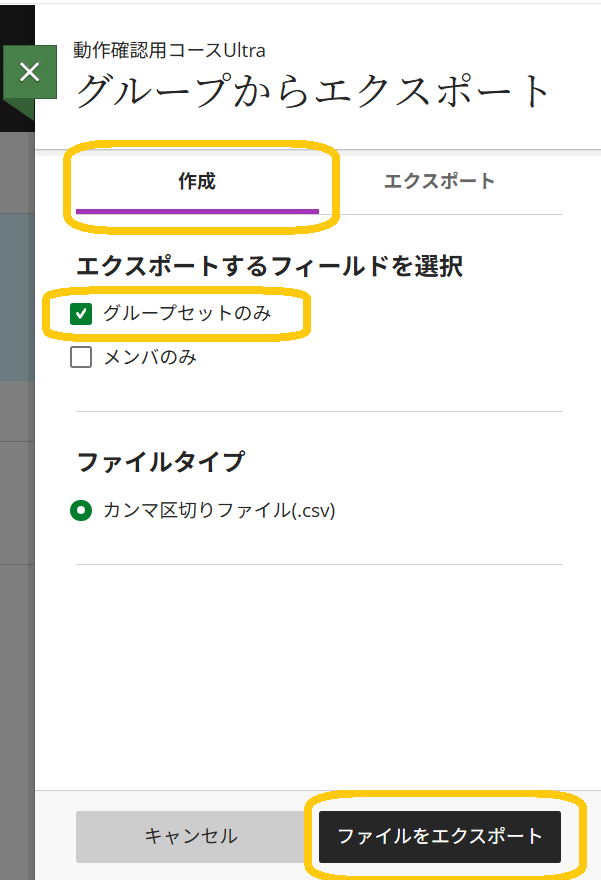Viewport: 601px width, 880px height.
Task: Click the purple underline beneath 作成 tab
Action: [197, 212]
